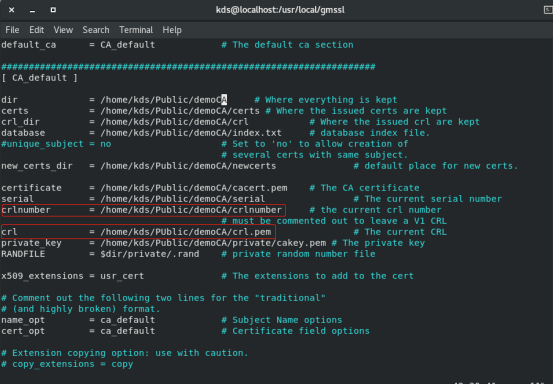This screenshot has height=385, width=554.
Task: Click the '/home/kds/Public/demoCA/crlnumber' path
Action: pos(191,210)
